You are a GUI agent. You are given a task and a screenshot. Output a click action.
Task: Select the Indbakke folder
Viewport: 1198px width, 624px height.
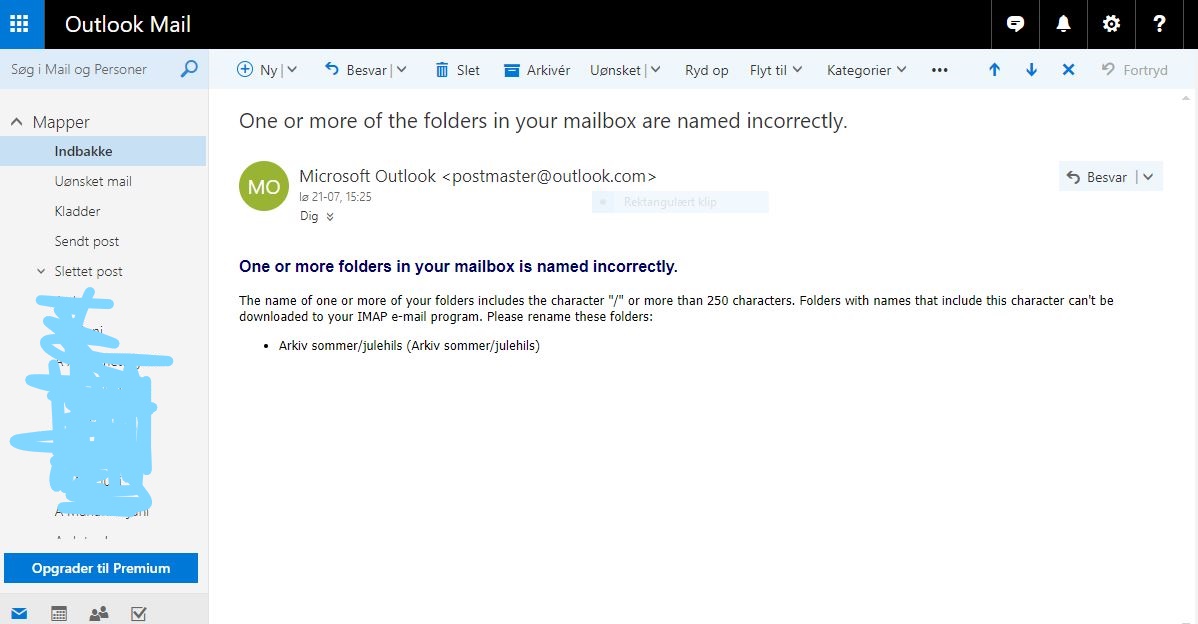(x=103, y=151)
